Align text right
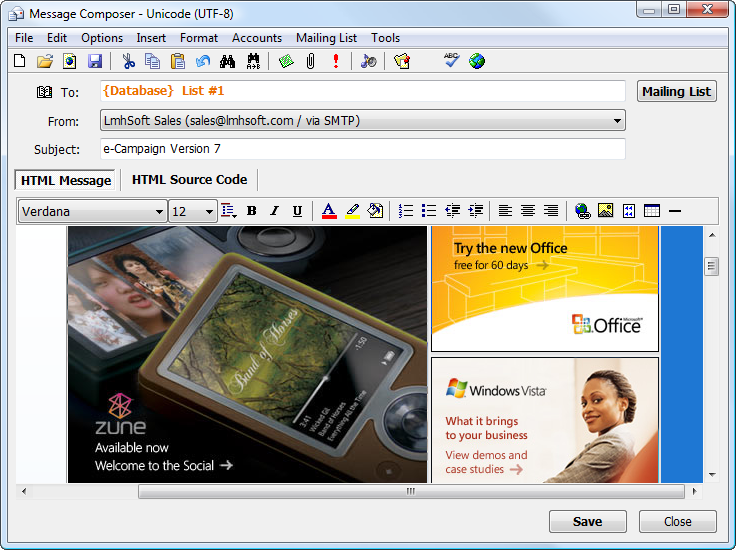 coord(551,211)
